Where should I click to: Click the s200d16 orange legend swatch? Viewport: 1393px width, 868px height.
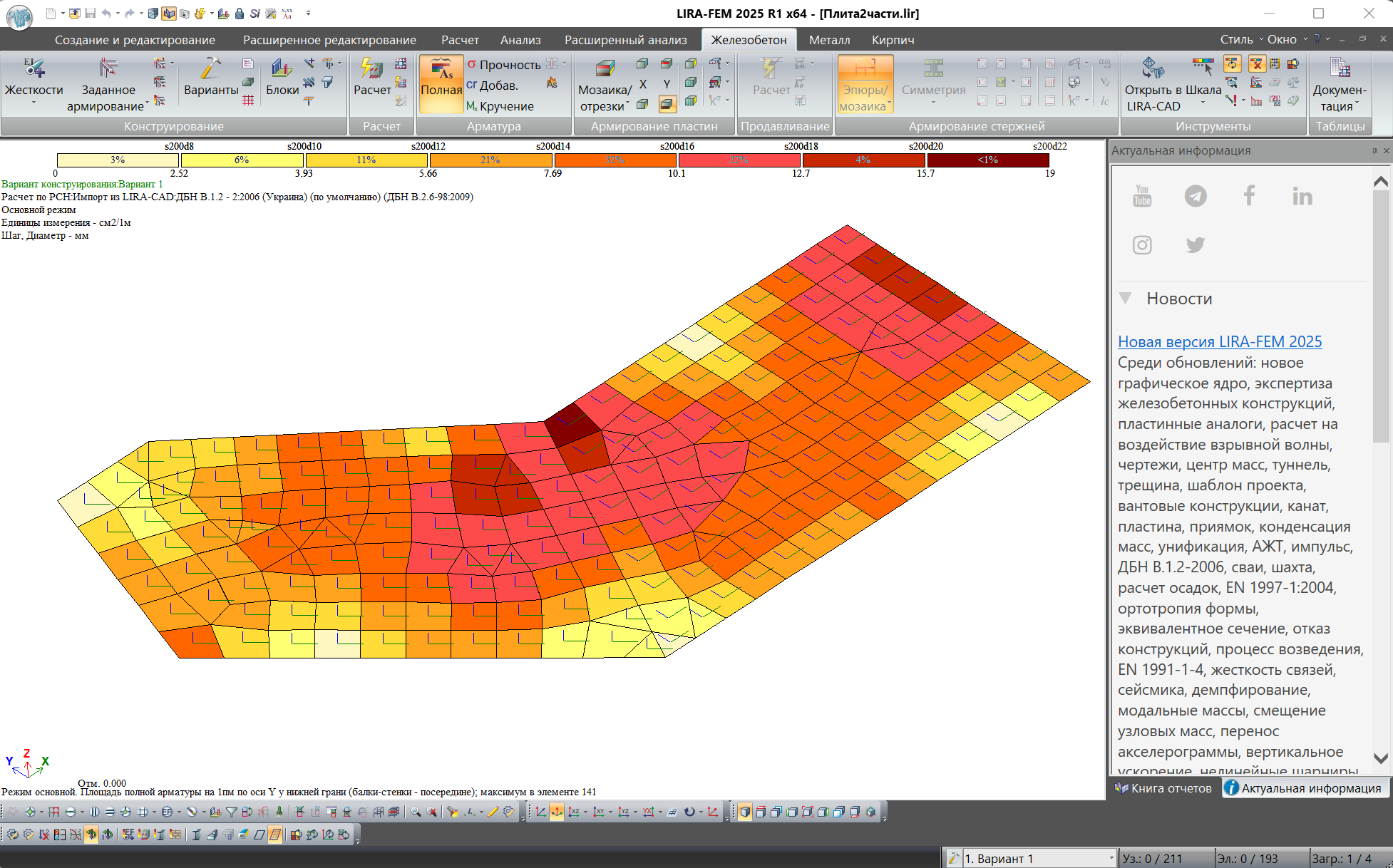pos(615,160)
